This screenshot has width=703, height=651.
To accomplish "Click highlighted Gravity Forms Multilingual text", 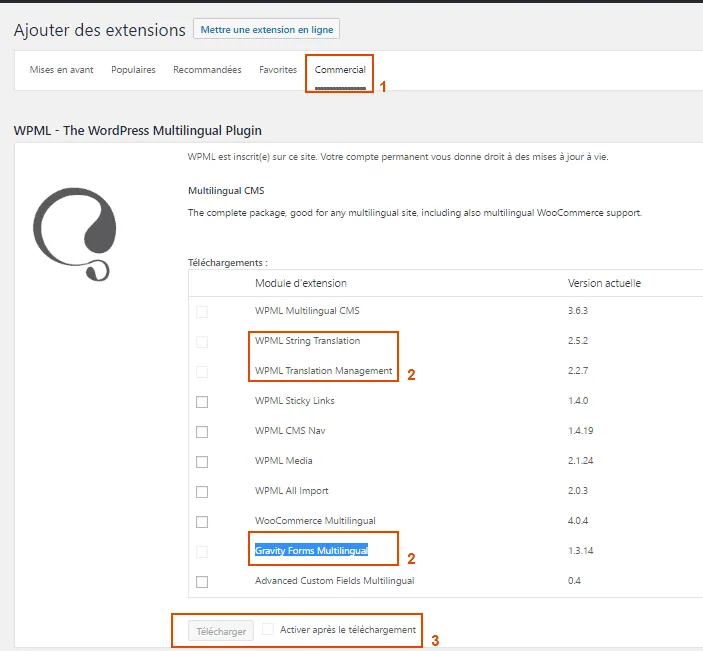I will (x=312, y=550).
